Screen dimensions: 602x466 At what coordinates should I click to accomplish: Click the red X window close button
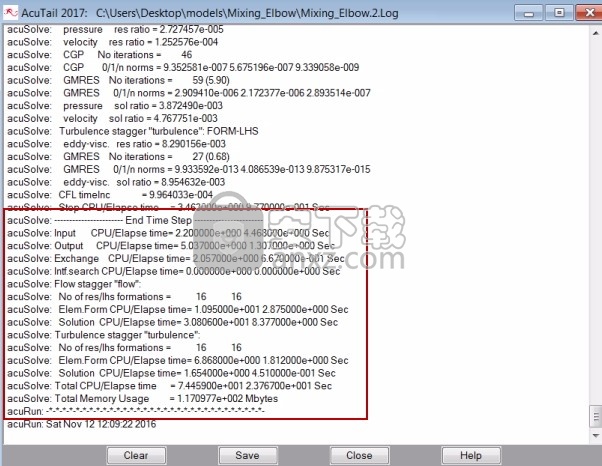[589, 13]
